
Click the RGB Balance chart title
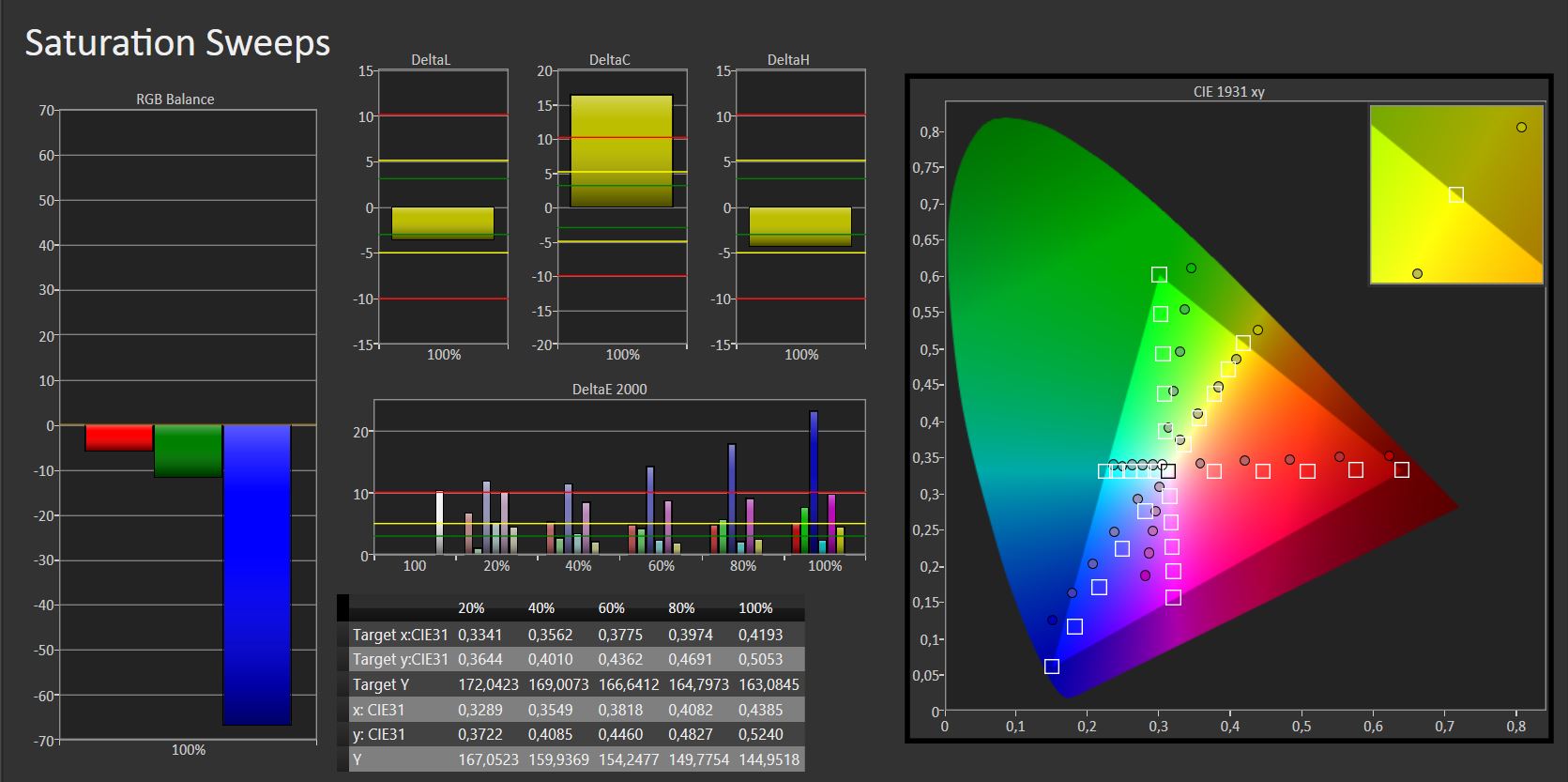175,99
